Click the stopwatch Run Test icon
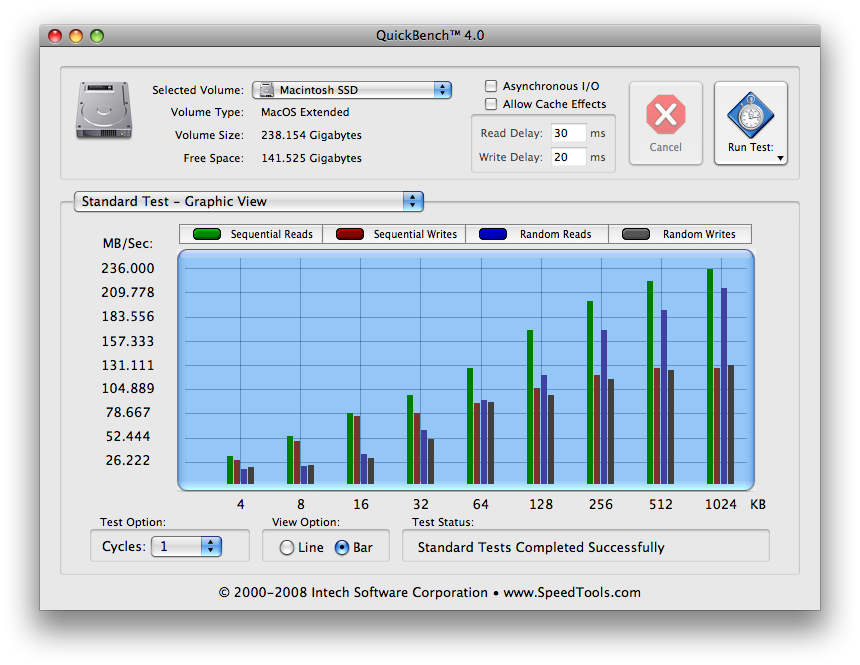860x665 pixels. tap(750, 115)
